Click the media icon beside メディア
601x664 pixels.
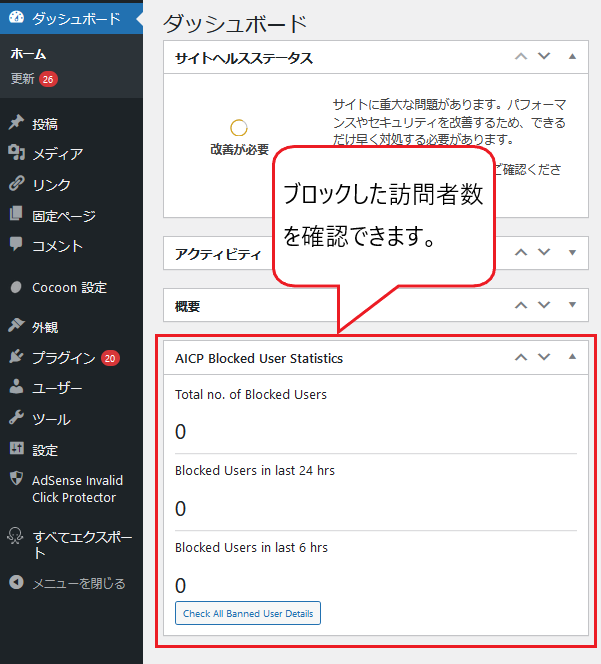click(x=16, y=154)
